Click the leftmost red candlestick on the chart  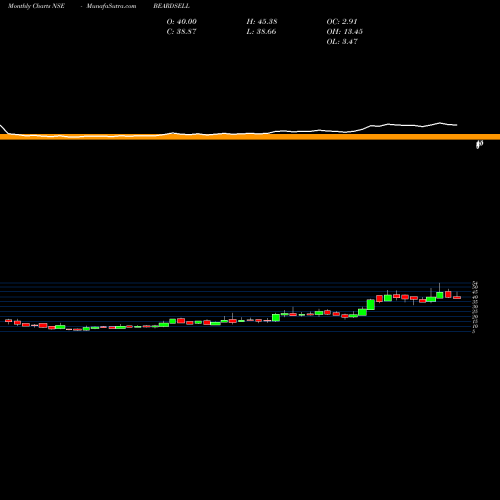click(x=8, y=321)
